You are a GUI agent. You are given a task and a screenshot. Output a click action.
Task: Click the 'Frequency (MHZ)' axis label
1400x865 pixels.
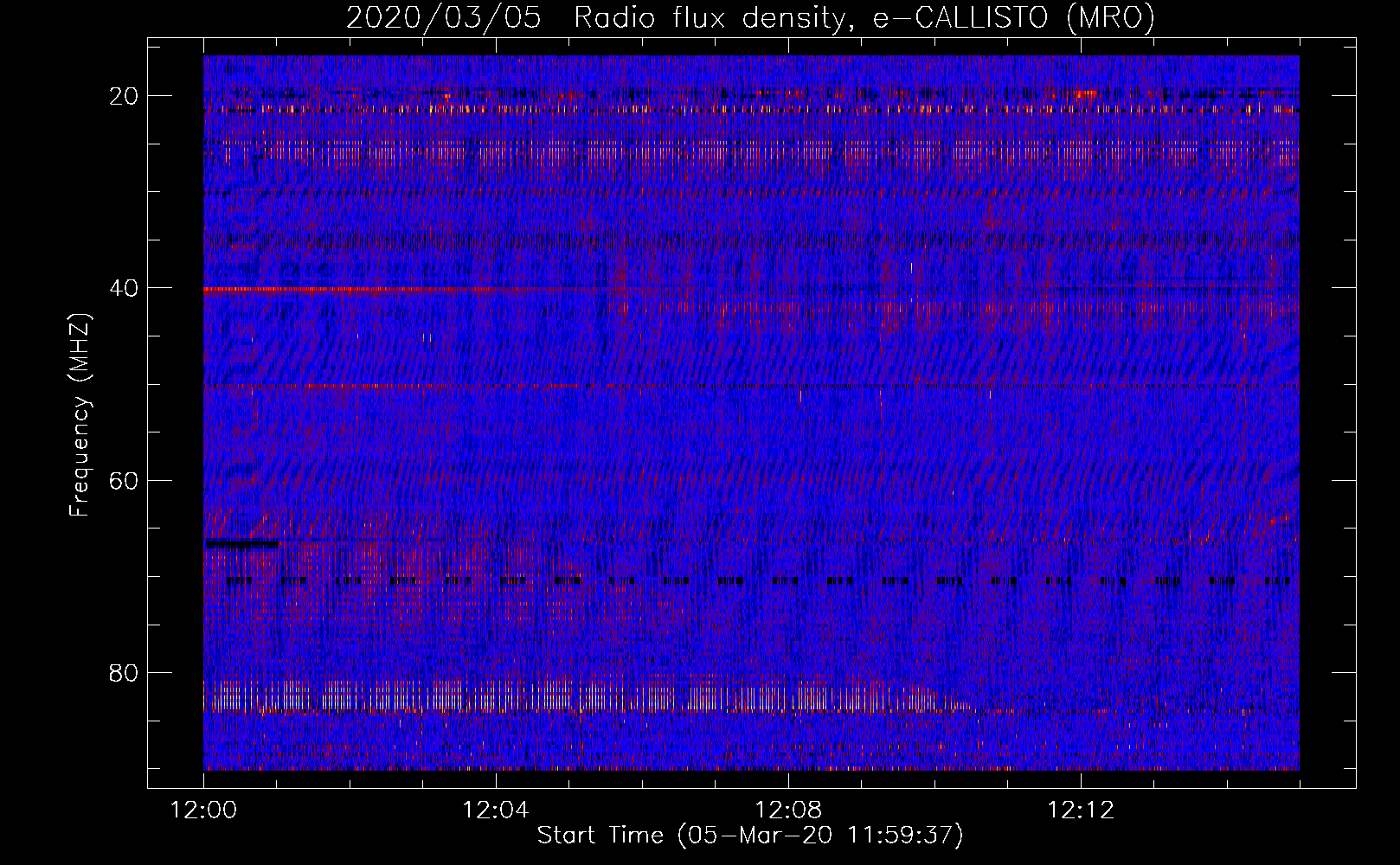click(80, 415)
